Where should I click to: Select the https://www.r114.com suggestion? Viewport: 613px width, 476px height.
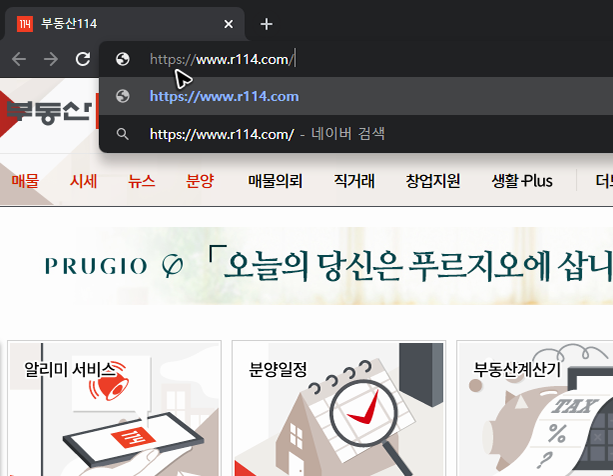pos(356,96)
